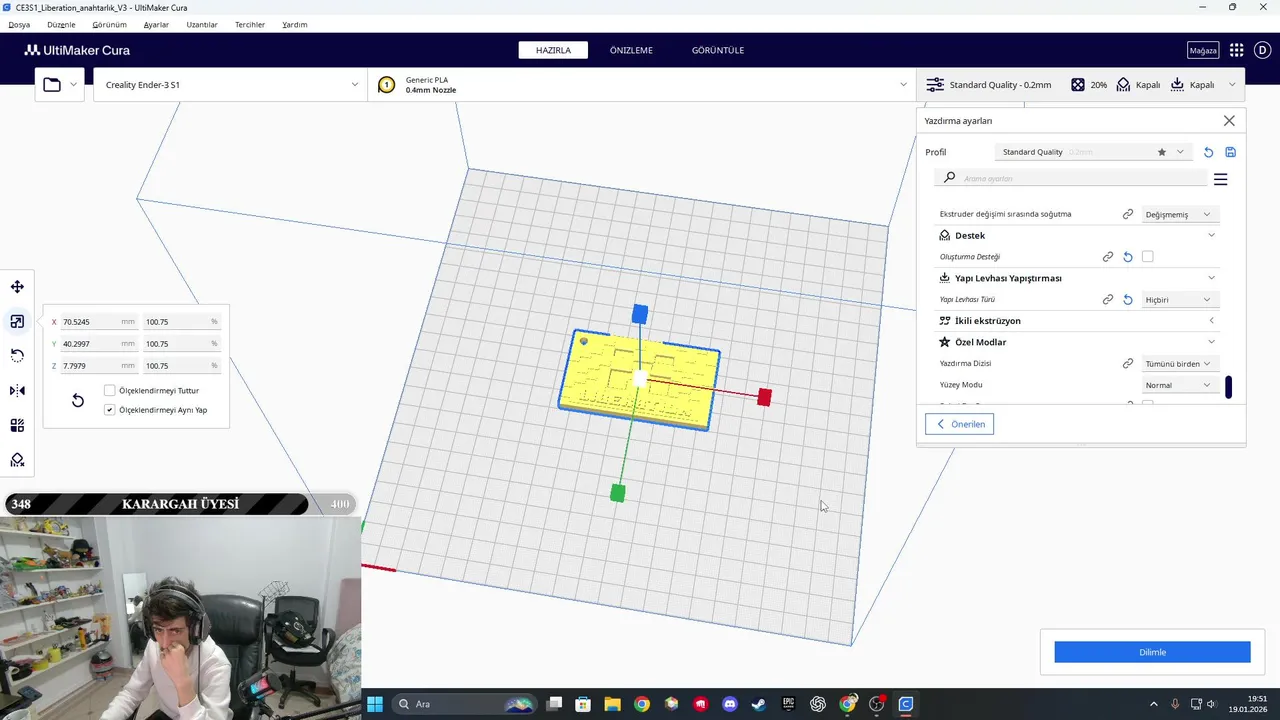Click the Dilimle slice button
The image size is (1280, 720).
click(x=1152, y=652)
